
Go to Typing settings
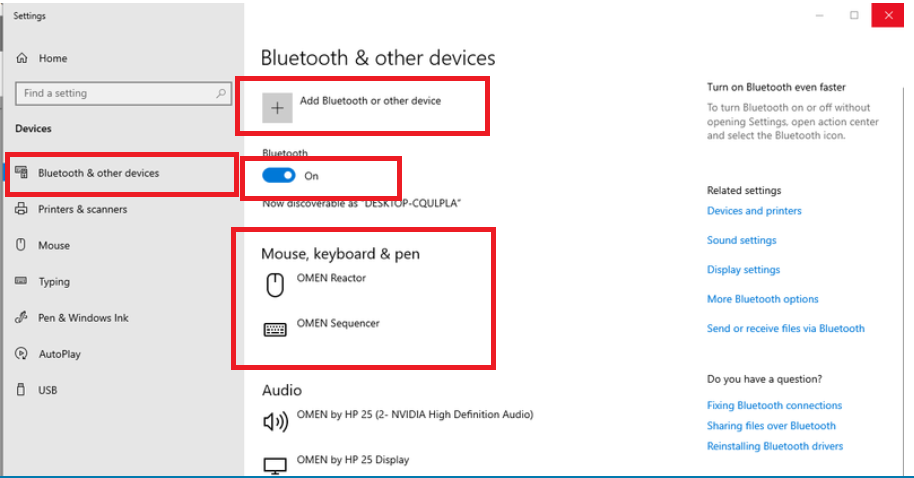(x=54, y=282)
